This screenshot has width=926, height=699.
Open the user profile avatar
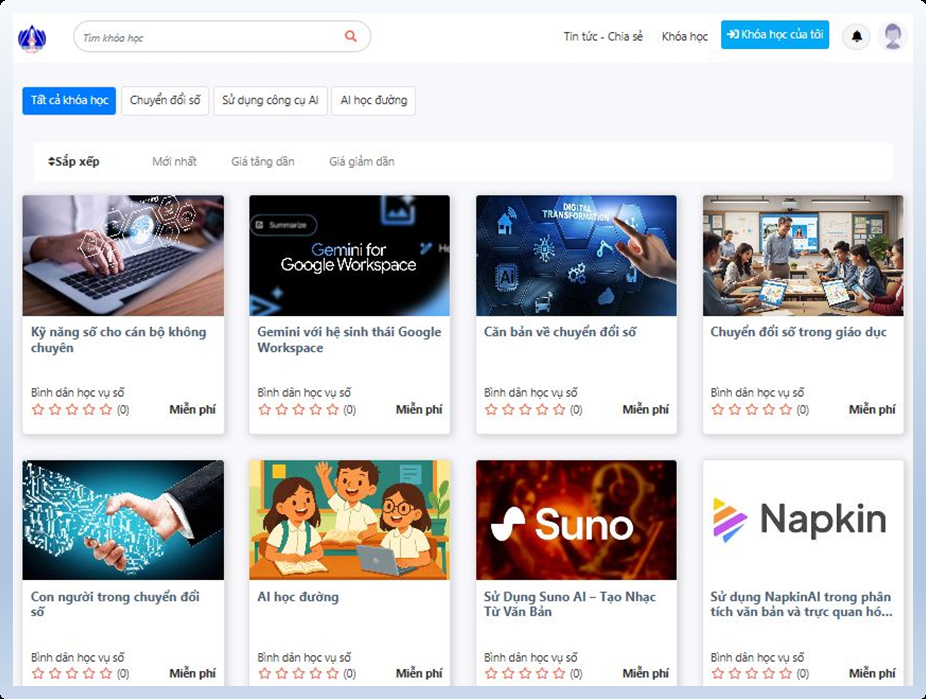(893, 36)
